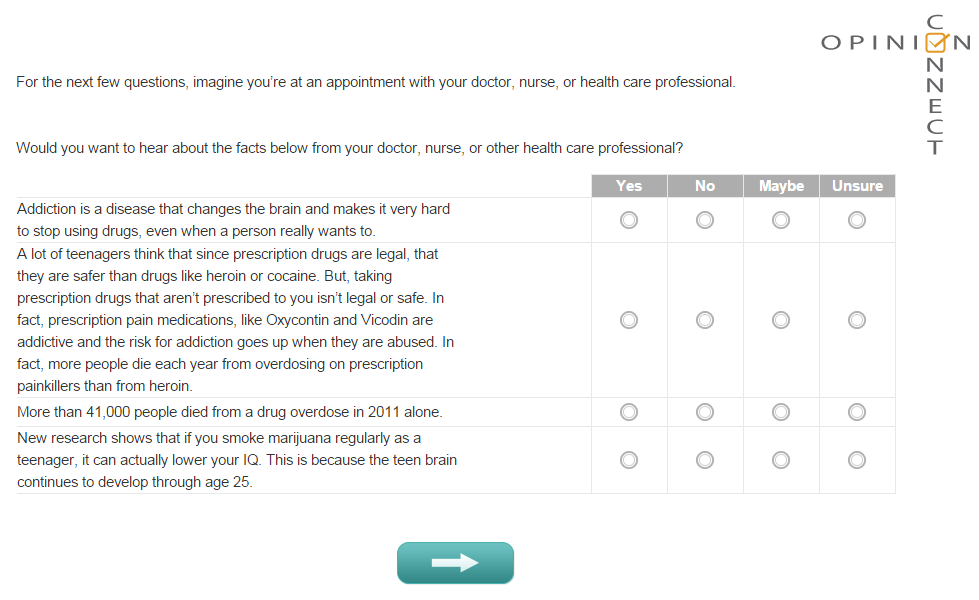
Task: Select Unsure for 41,000 overdose deaths fact
Action: click(857, 411)
